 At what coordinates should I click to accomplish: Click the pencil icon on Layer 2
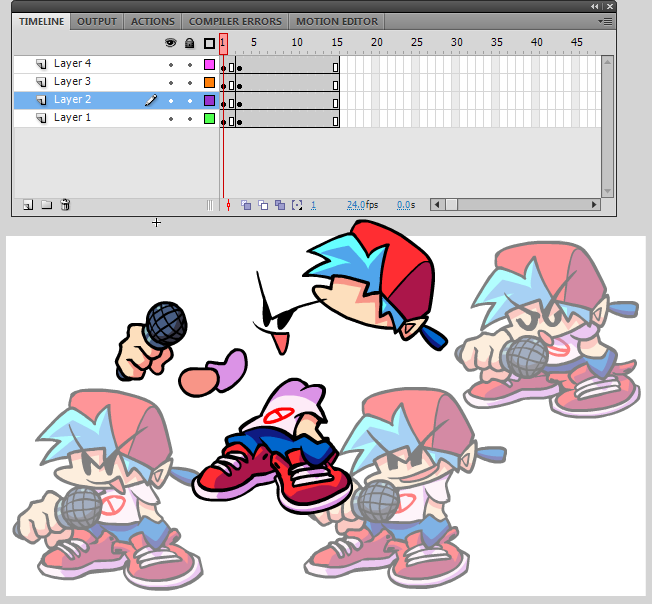[151, 100]
